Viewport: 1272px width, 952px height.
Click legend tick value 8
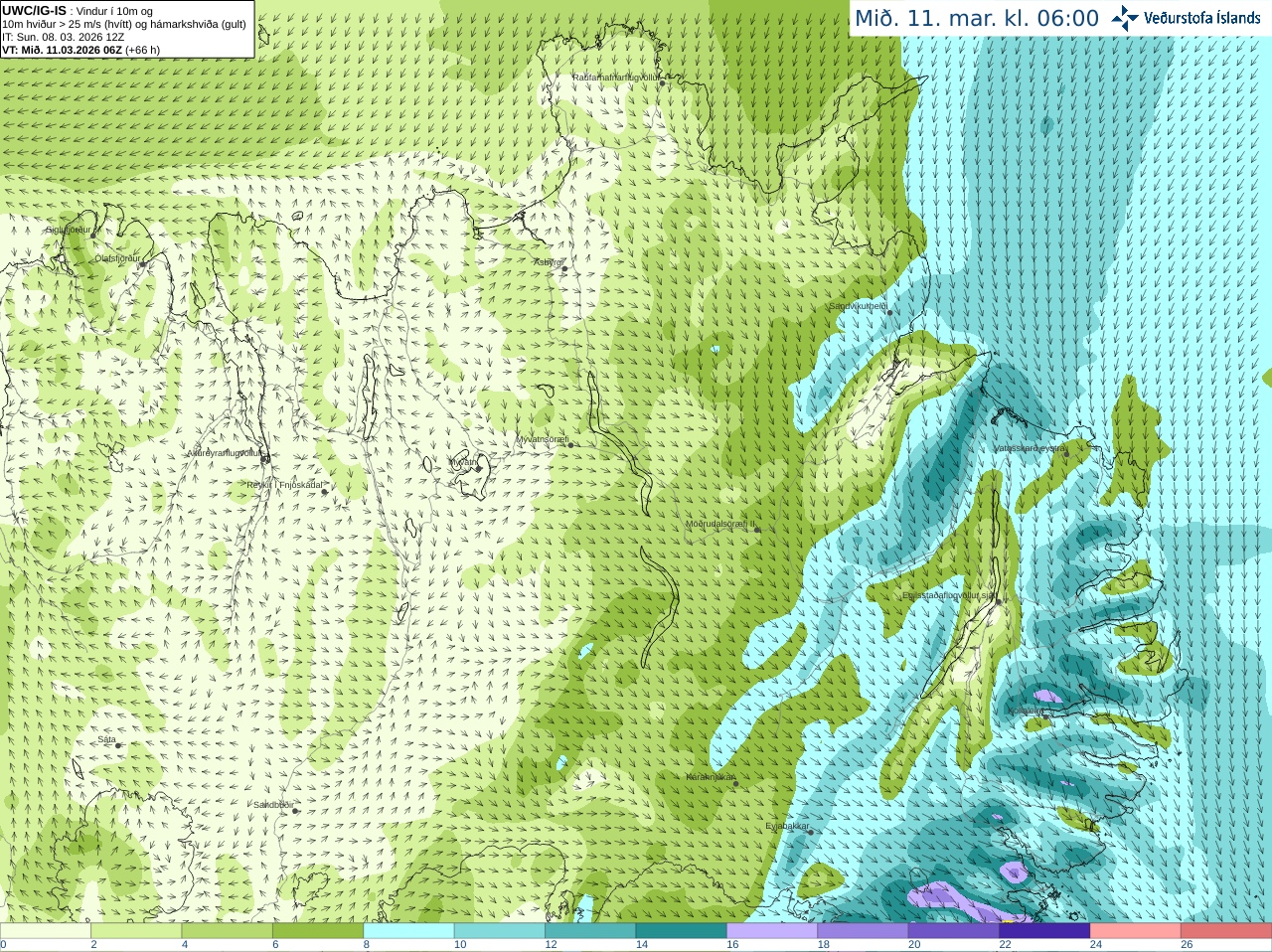point(366,945)
